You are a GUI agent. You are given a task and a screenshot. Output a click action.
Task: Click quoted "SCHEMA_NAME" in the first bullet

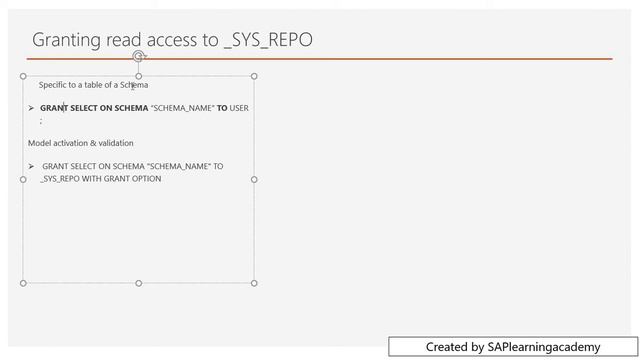[182, 108]
